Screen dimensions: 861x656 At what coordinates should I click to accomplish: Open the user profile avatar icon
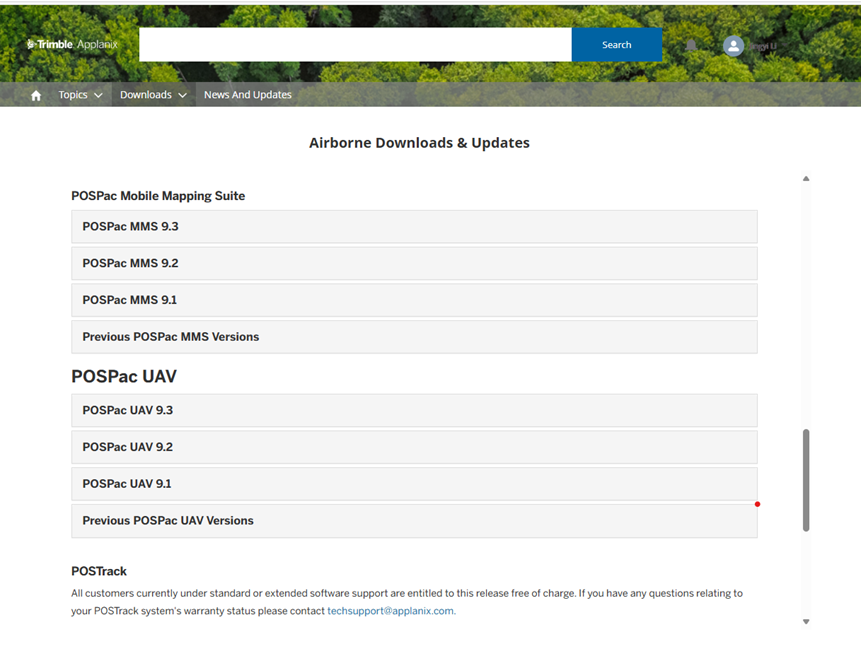(x=733, y=46)
